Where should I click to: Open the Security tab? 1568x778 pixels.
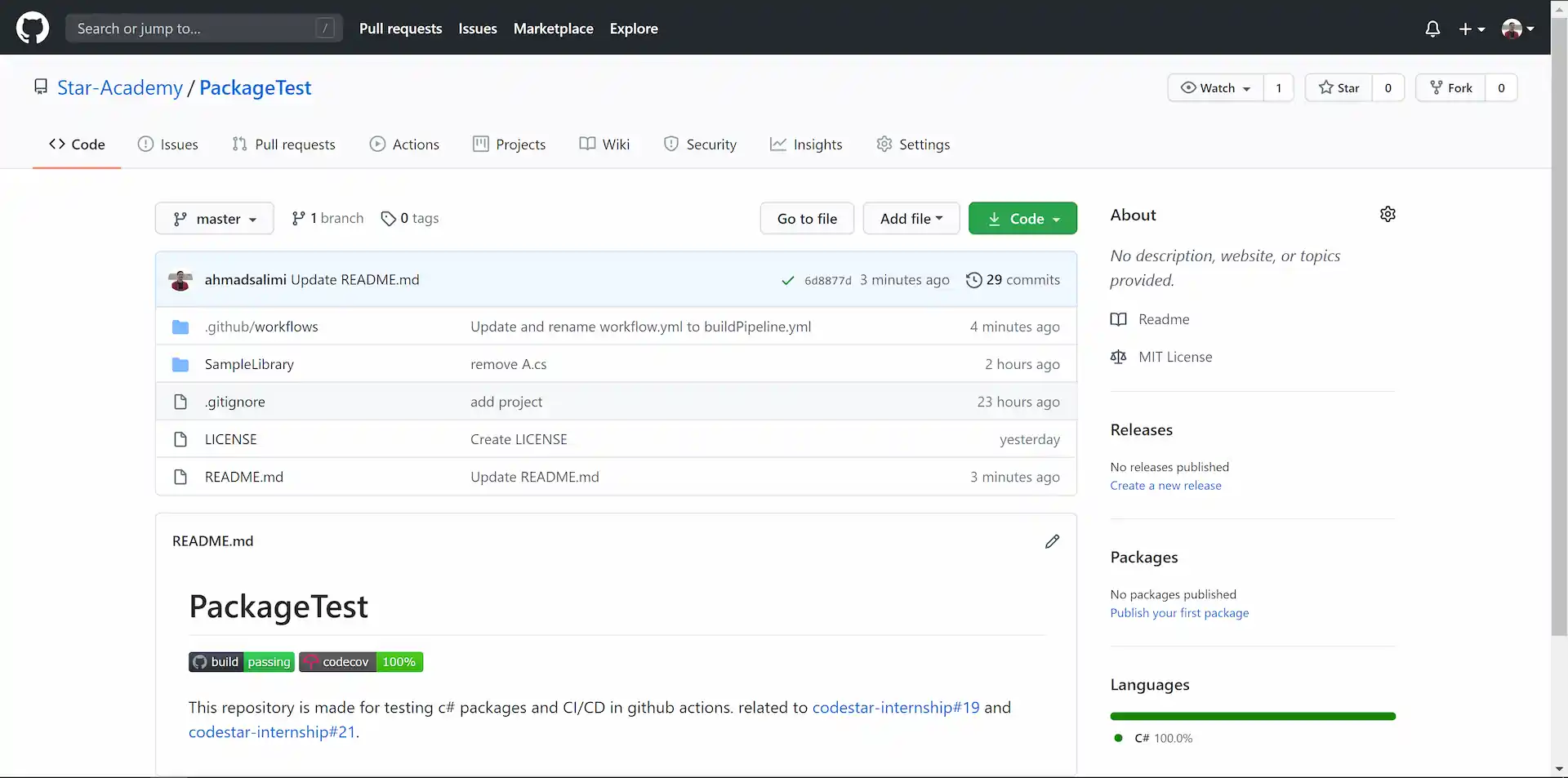(x=700, y=144)
